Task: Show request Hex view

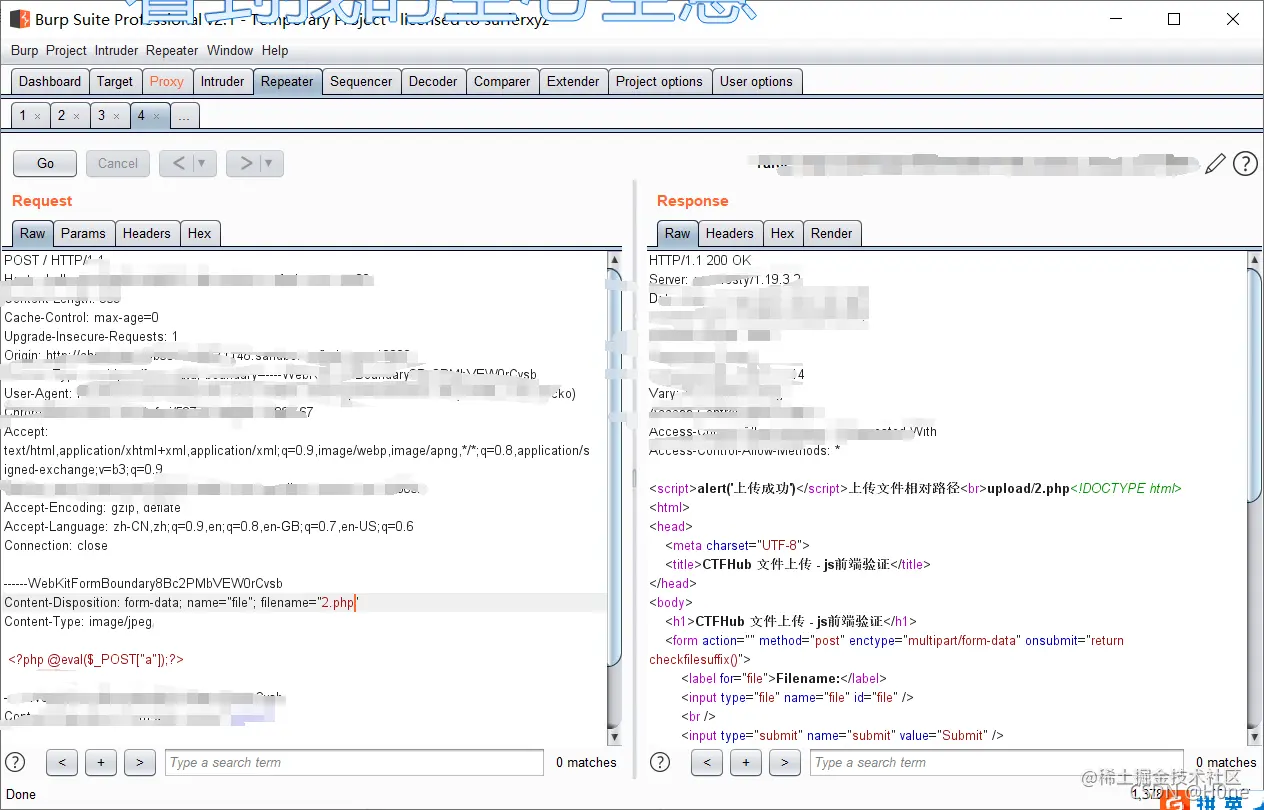Action: point(200,233)
